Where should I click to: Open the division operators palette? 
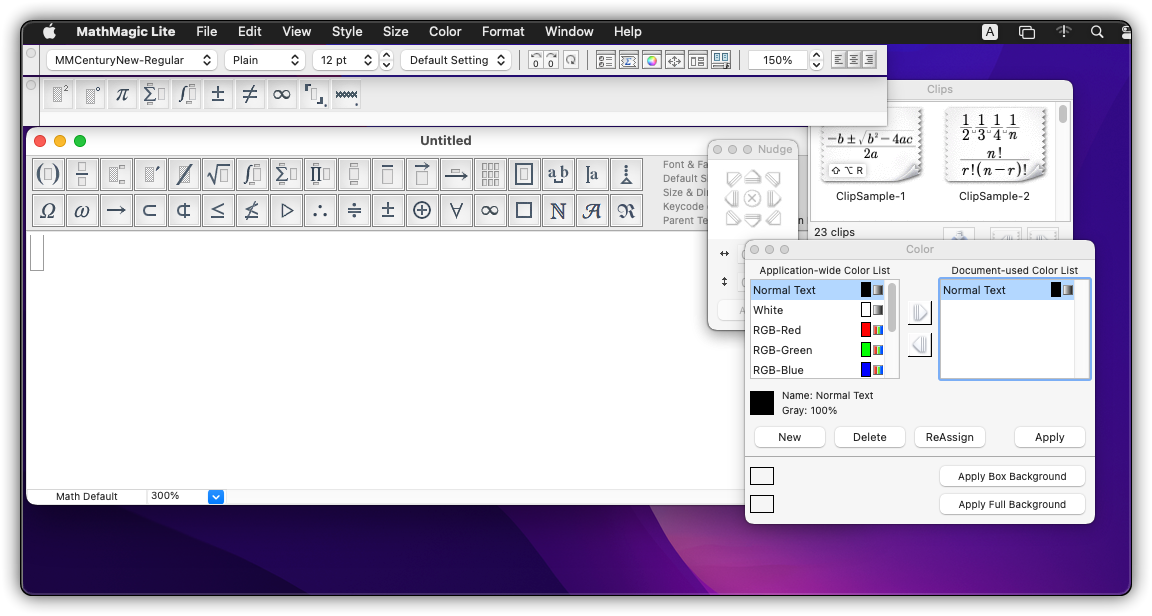[x=354, y=211]
